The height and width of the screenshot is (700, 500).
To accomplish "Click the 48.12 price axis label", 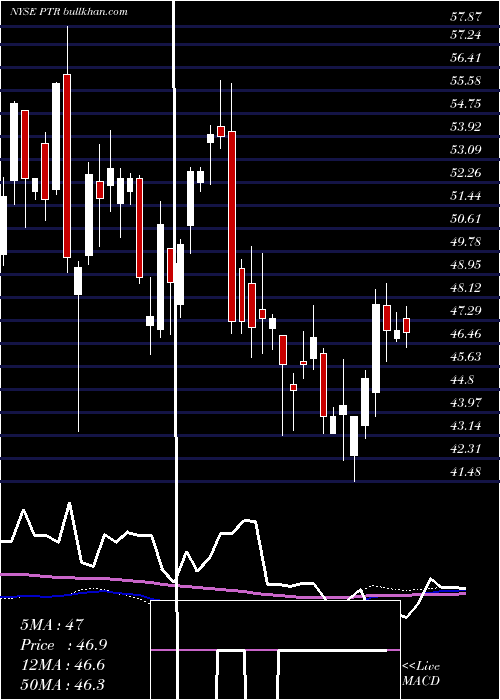I will coord(466,288).
